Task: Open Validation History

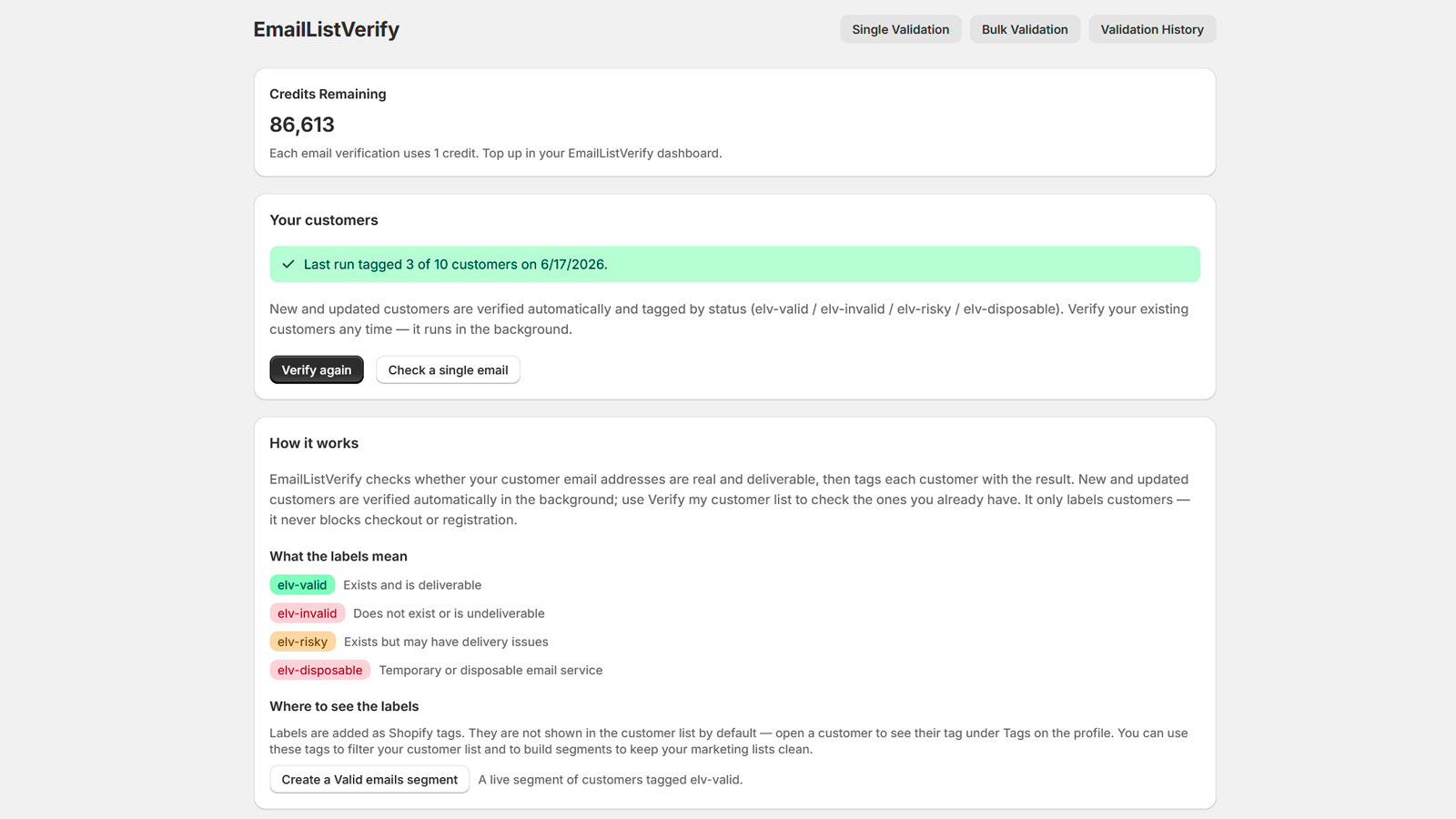Action: (x=1152, y=29)
